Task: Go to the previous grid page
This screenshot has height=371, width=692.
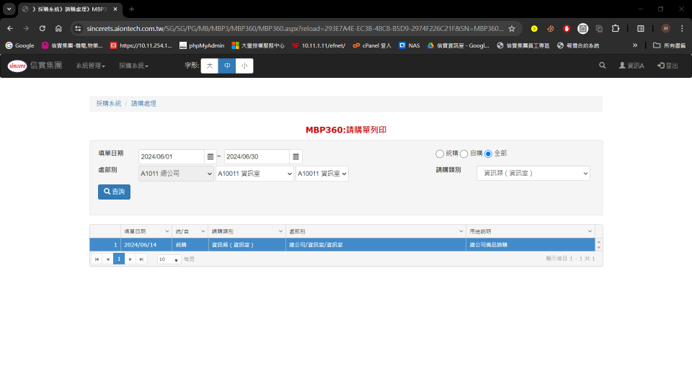Action: coord(108,259)
